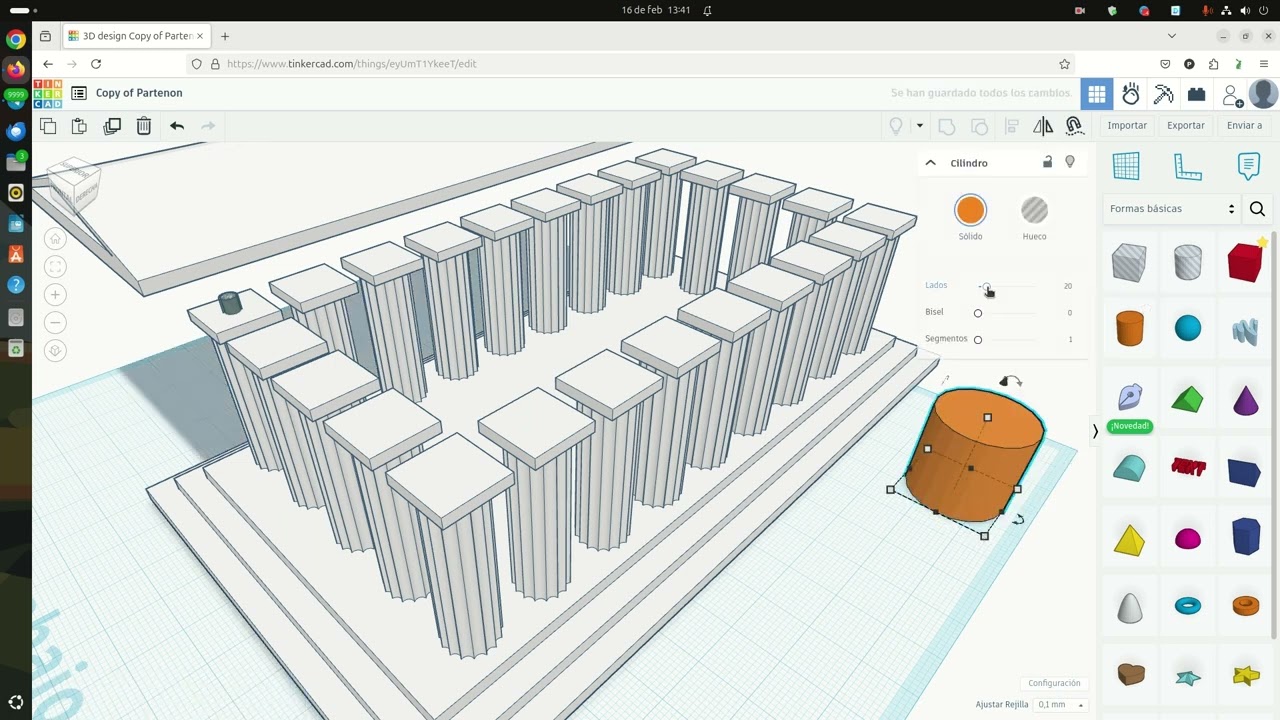The image size is (1280, 720).
Task: Click the Copy tool in Tinkercad toolbar
Action: [48, 126]
